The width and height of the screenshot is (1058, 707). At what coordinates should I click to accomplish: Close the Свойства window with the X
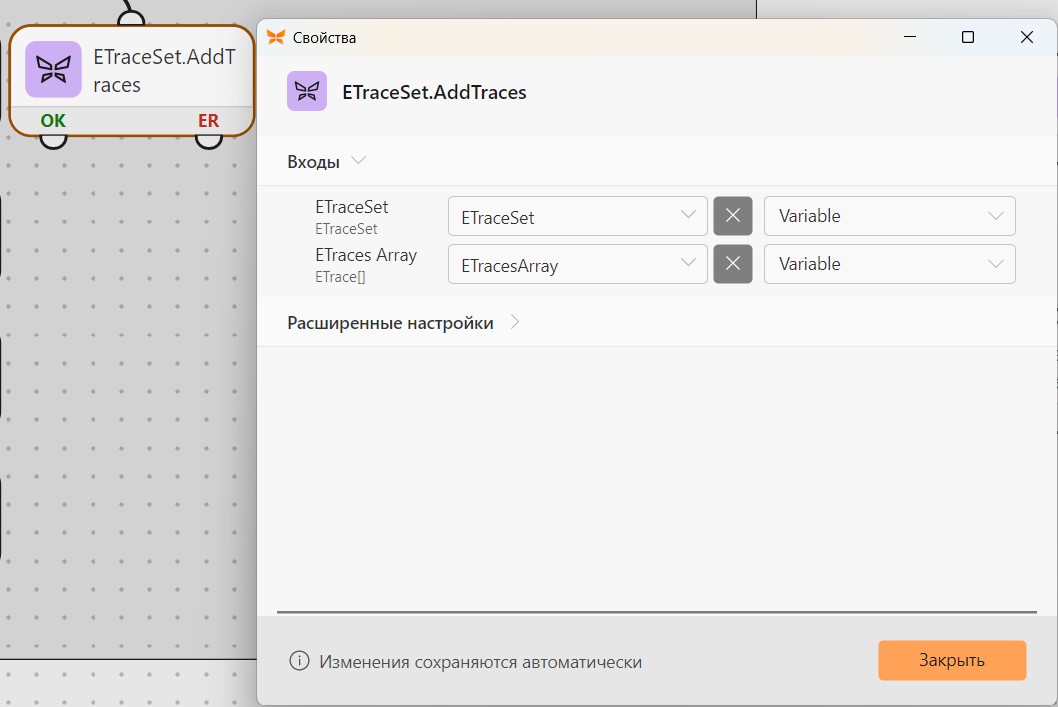[1026, 37]
